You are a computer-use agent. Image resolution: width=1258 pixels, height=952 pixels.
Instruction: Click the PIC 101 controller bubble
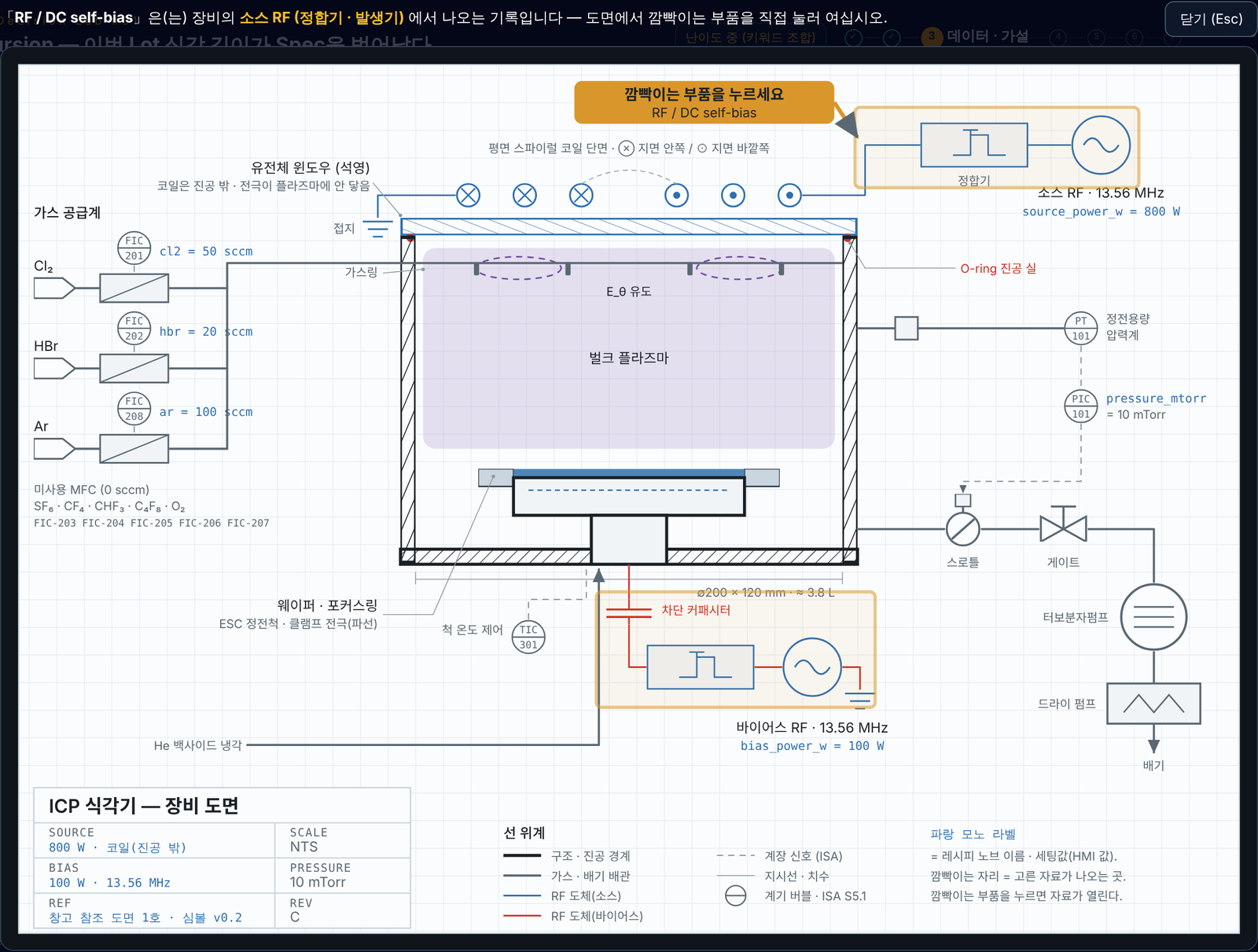[1081, 406]
